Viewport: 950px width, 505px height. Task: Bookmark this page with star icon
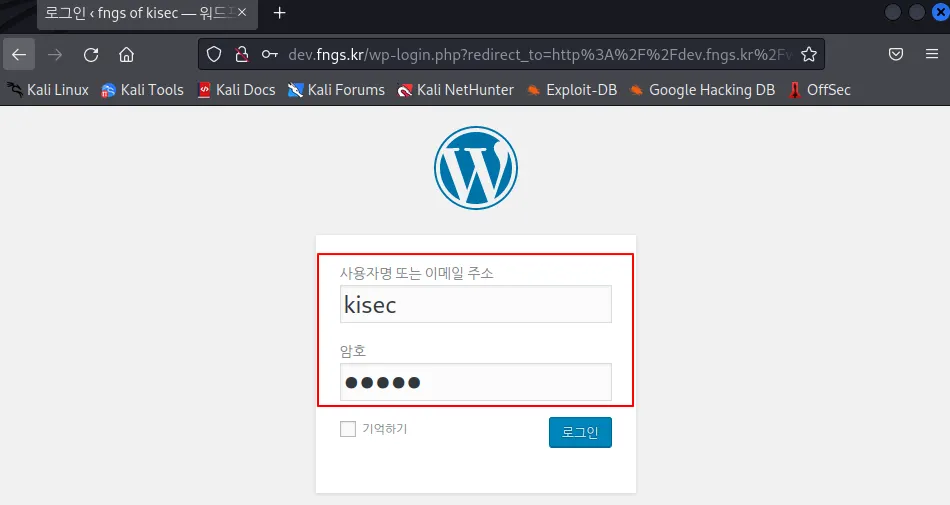(x=809, y=54)
